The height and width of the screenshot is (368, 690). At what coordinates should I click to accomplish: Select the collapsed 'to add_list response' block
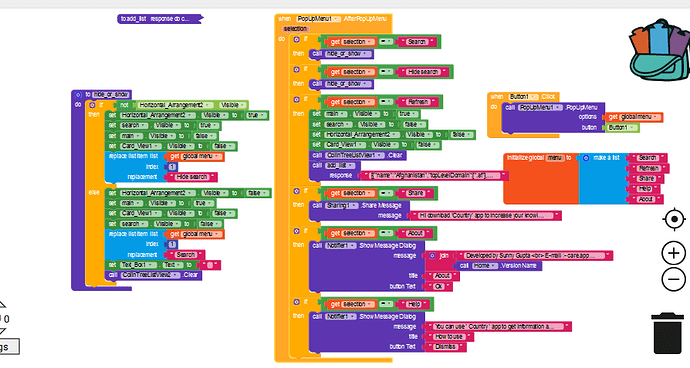point(160,19)
